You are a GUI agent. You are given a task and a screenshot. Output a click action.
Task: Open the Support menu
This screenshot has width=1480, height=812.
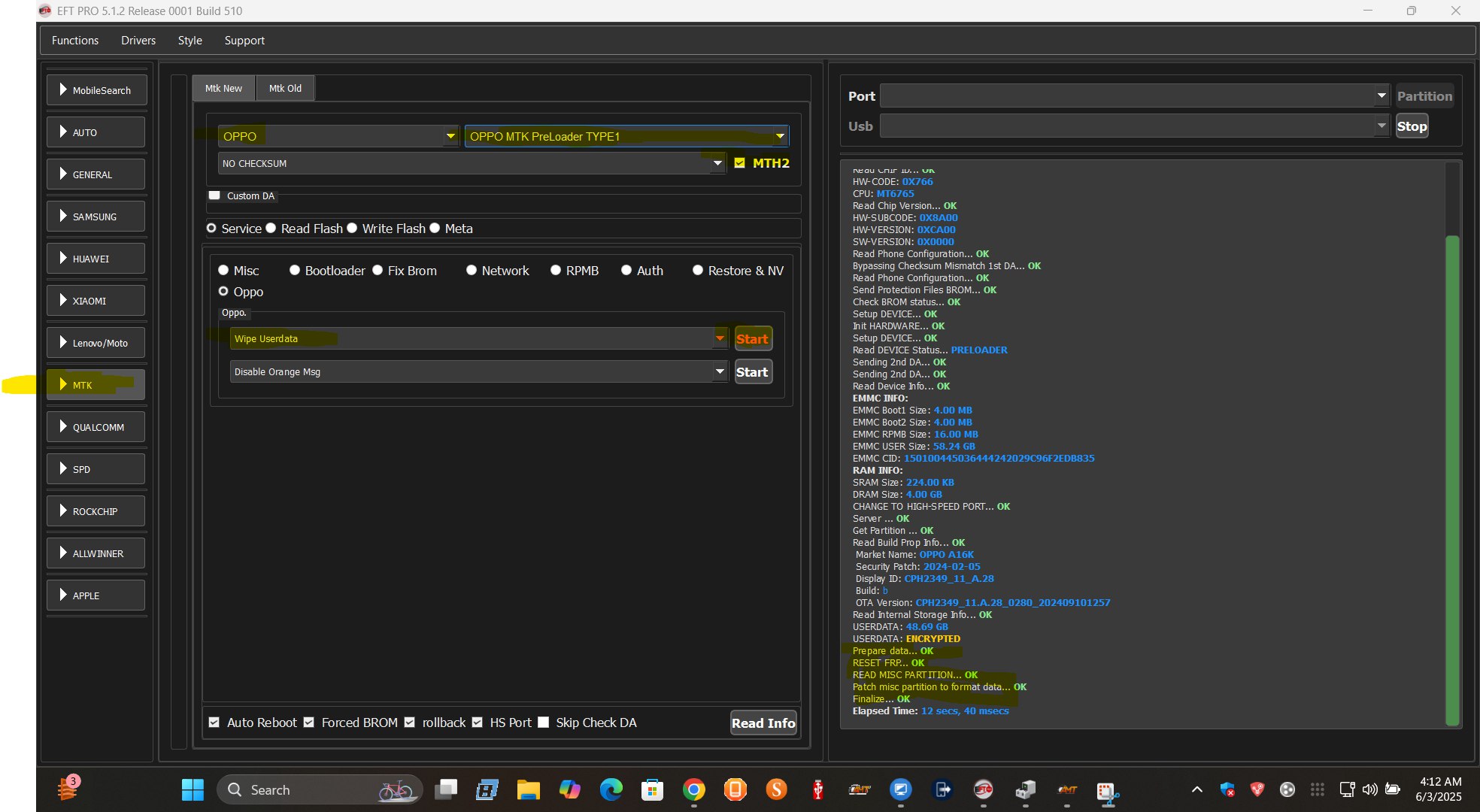tap(244, 41)
